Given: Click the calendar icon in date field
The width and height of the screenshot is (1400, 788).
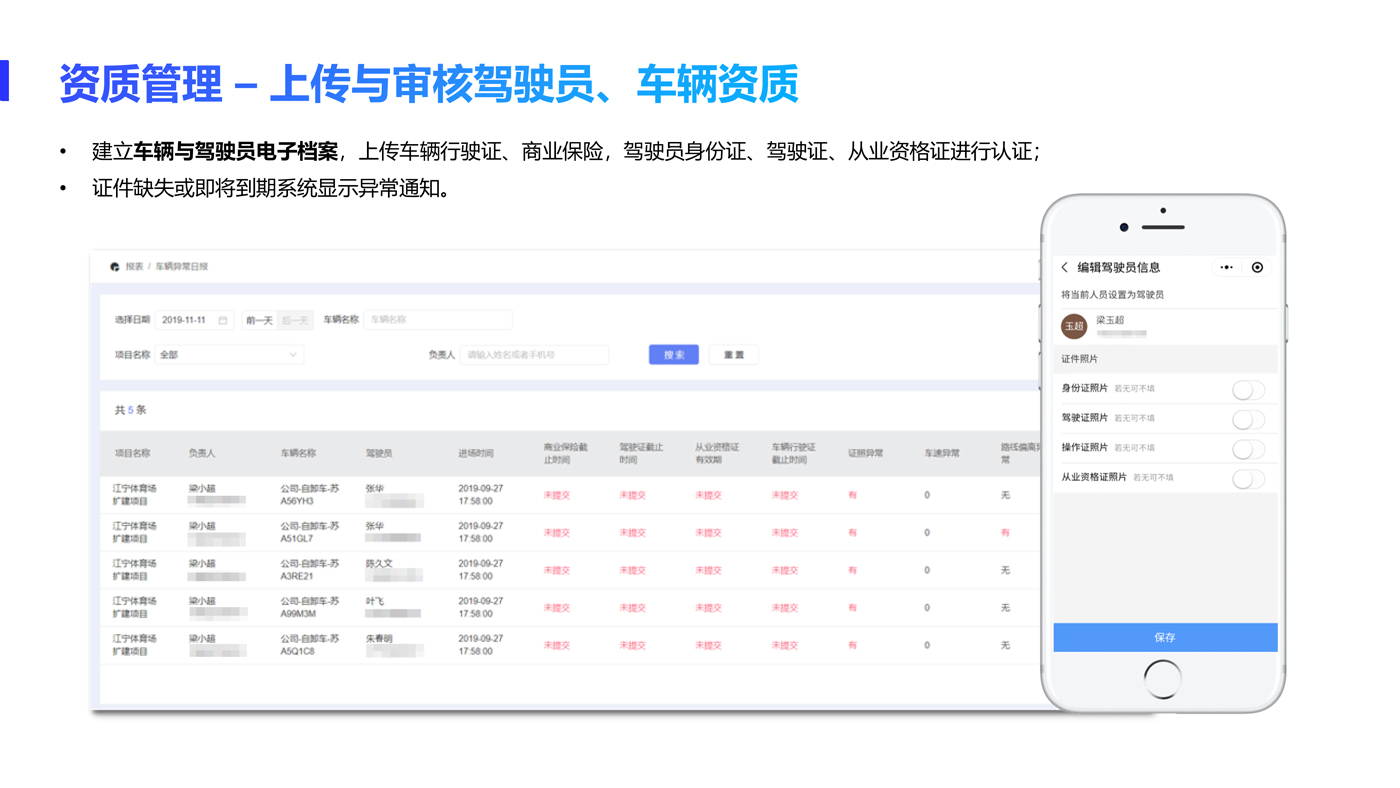Looking at the screenshot, I should [x=223, y=321].
